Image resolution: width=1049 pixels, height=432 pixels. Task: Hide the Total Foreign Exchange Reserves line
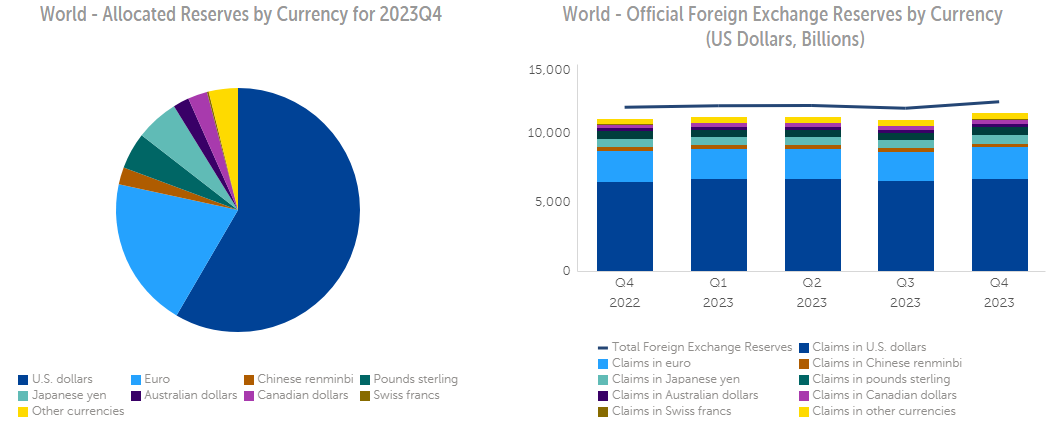[695, 347]
